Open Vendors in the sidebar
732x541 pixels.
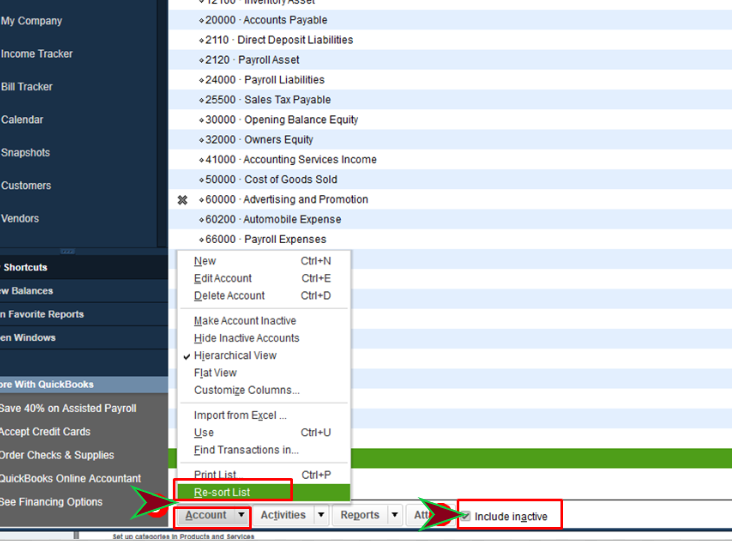tap(20, 218)
